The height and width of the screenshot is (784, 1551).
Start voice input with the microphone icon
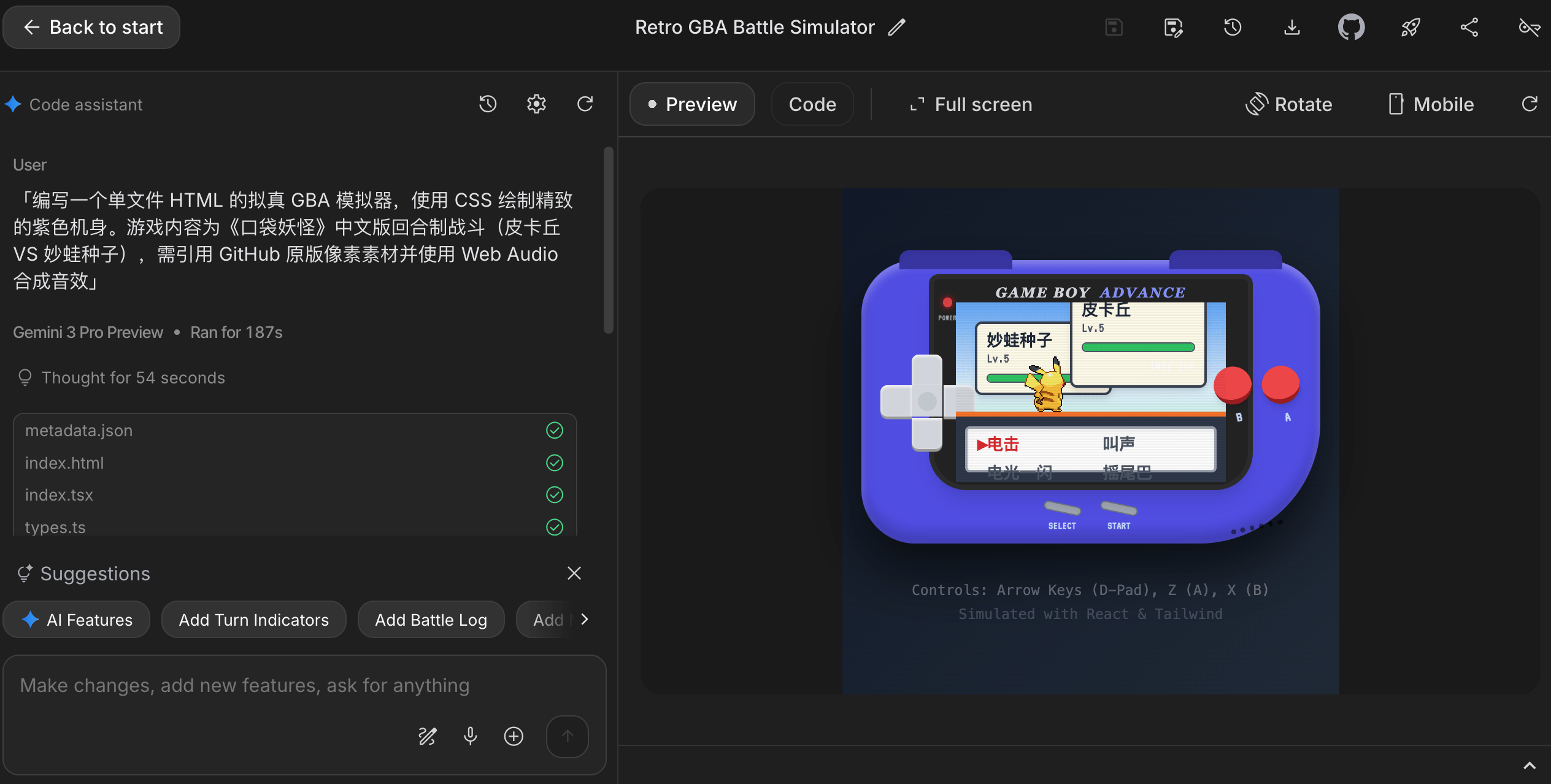(471, 736)
